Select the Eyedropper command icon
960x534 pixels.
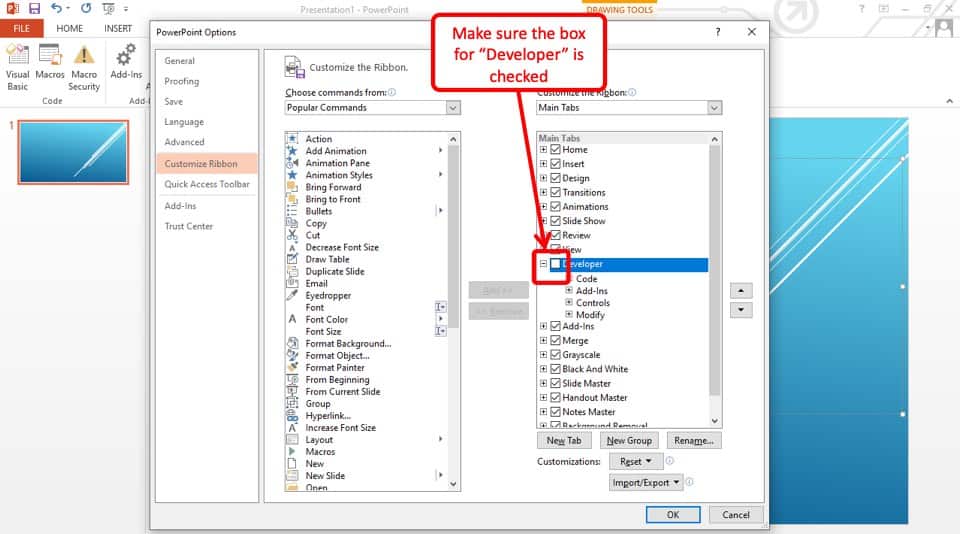(292, 295)
